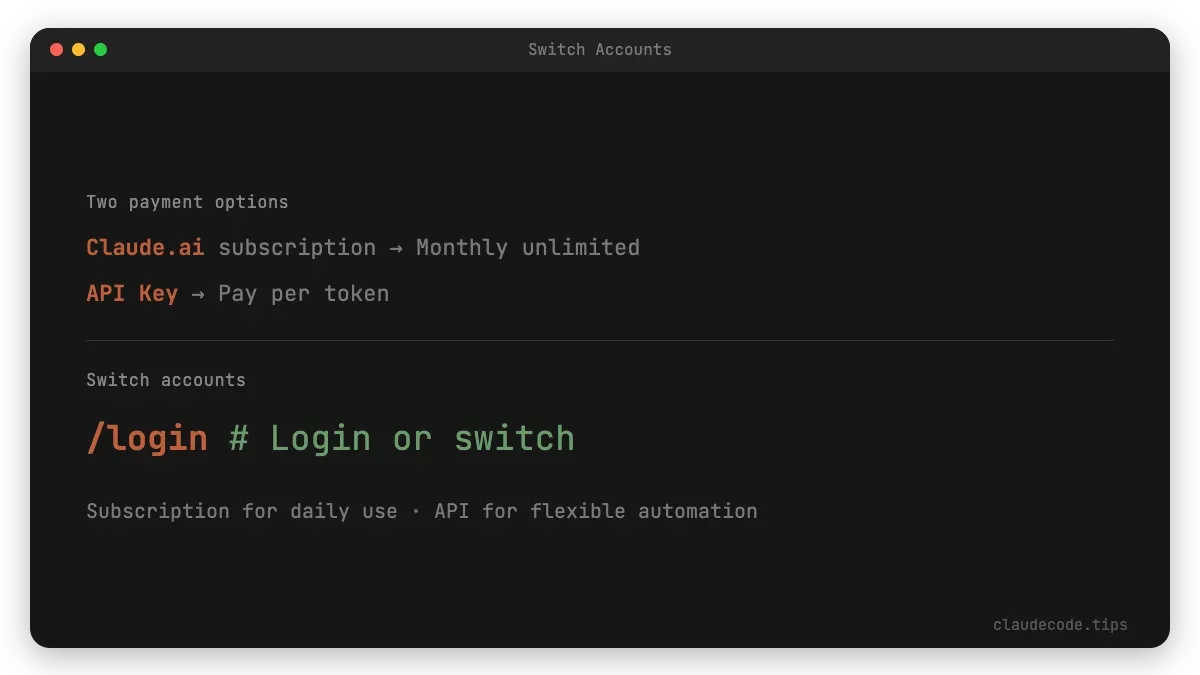1200x675 pixels.
Task: Click 'Subscription for daily use' footer text
Action: coord(240,511)
